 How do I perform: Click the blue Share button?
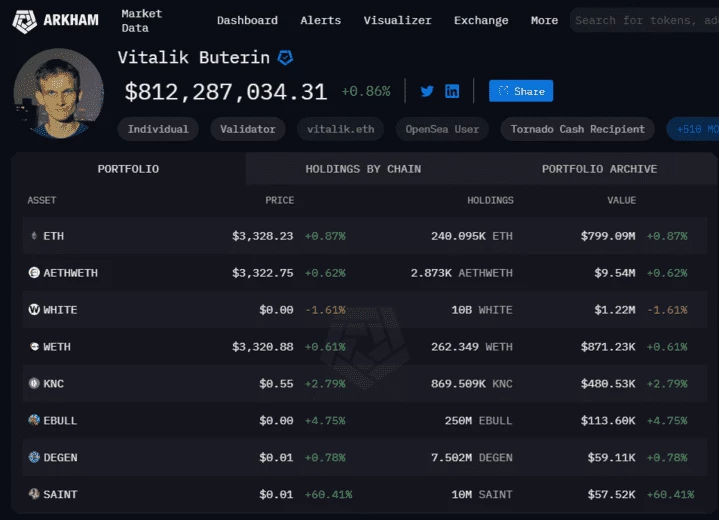521,91
